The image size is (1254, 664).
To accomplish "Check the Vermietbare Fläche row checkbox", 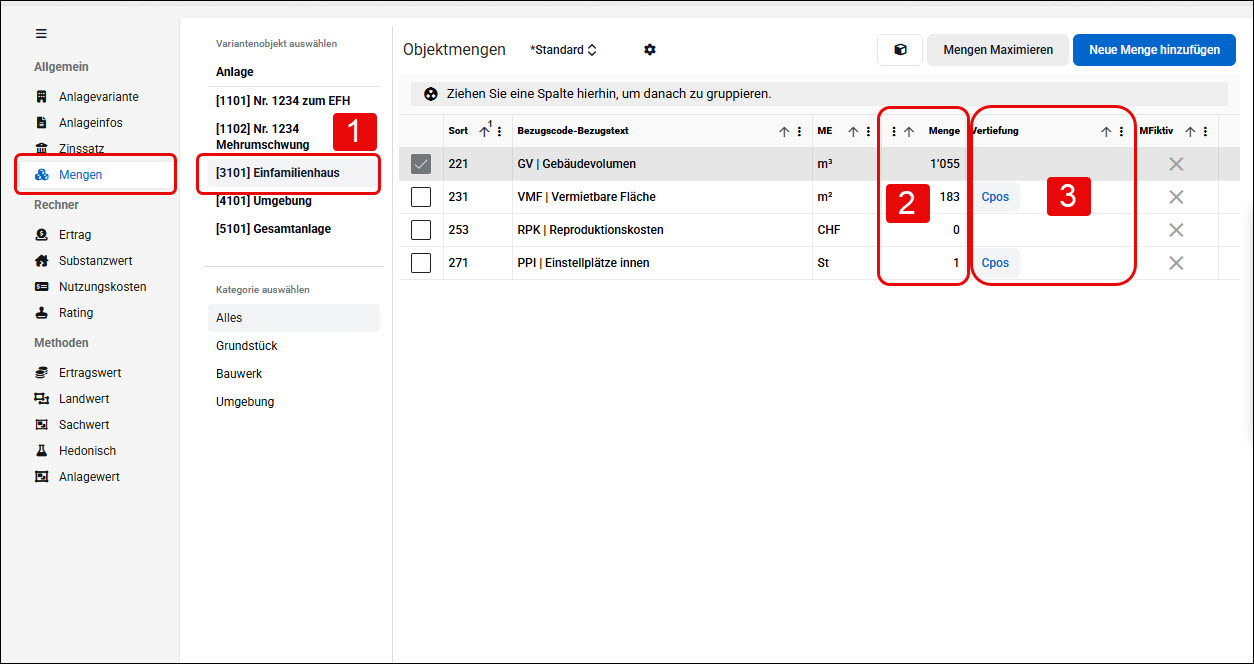I will pos(421,197).
